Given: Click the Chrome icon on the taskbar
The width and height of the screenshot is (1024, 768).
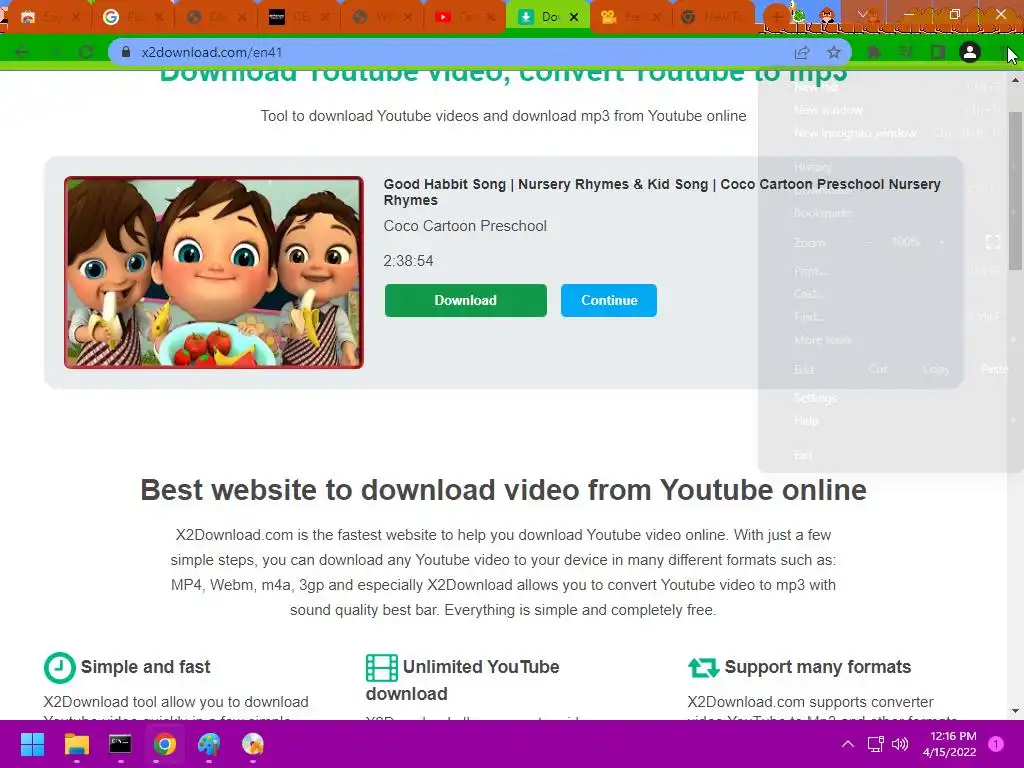Looking at the screenshot, I should (x=165, y=744).
